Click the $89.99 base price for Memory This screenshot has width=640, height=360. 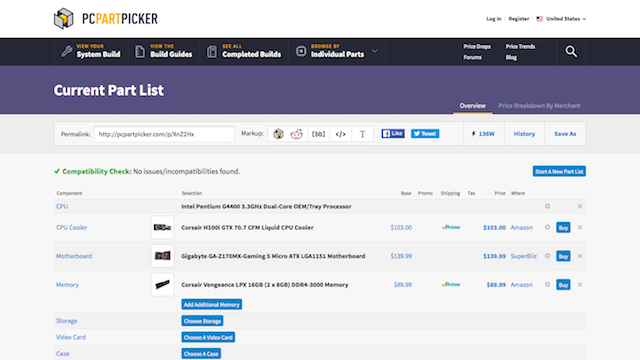[402, 284]
